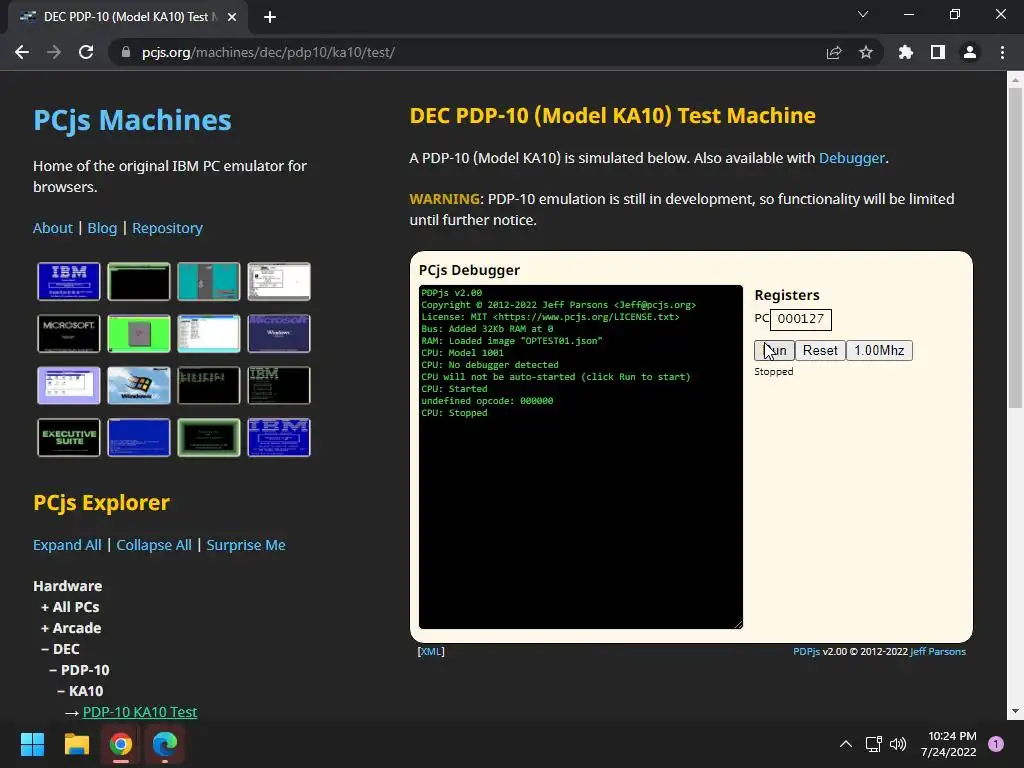Open the Debugger version link
The width and height of the screenshot is (1024, 768).
pyautogui.click(x=852, y=158)
